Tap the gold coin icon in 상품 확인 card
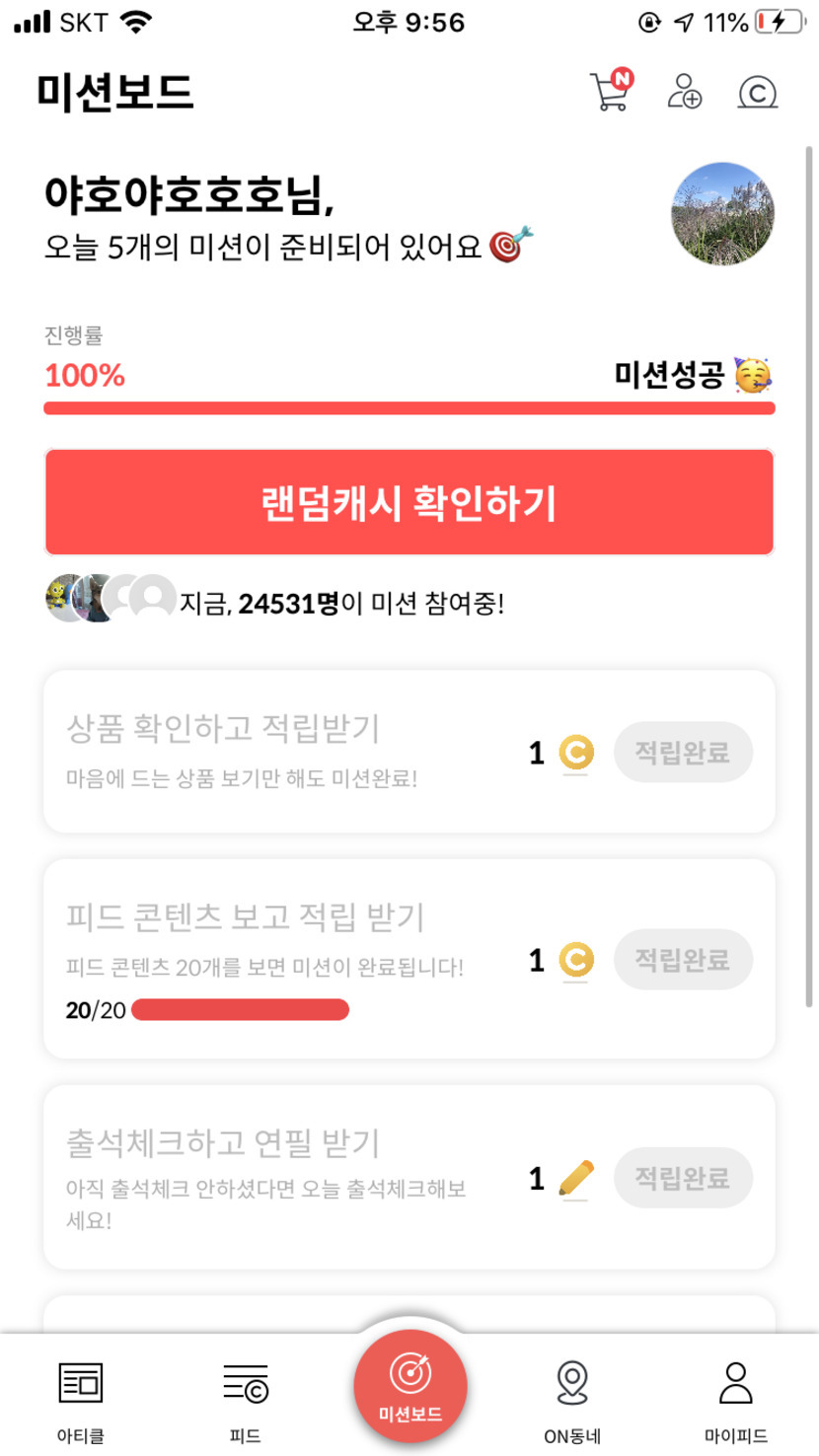The width and height of the screenshot is (819, 1456). pos(576,754)
